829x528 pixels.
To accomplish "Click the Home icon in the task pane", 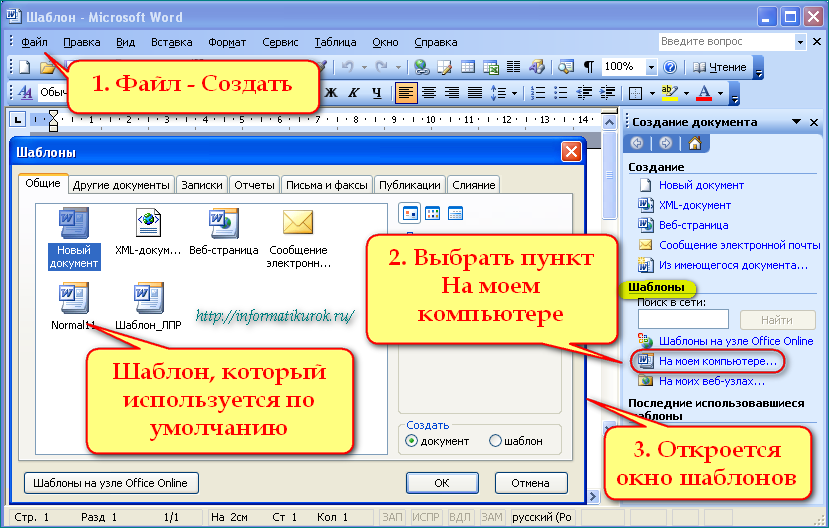I will pos(695,143).
